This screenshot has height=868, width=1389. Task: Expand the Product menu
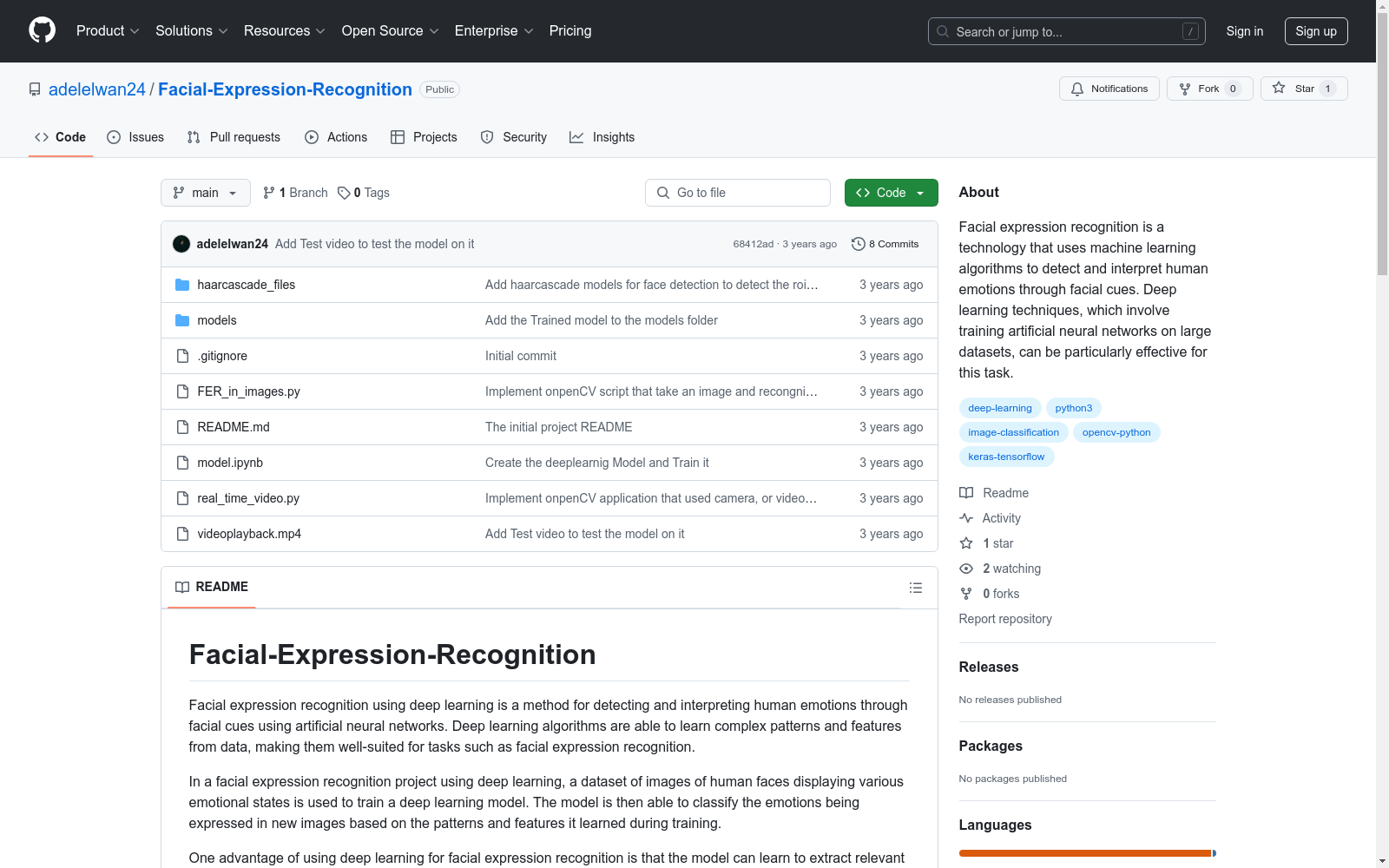(108, 31)
